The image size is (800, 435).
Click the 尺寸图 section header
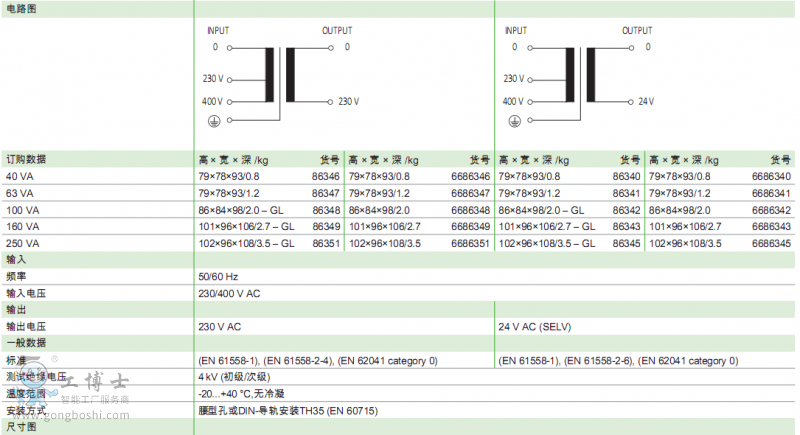click(x=21, y=427)
